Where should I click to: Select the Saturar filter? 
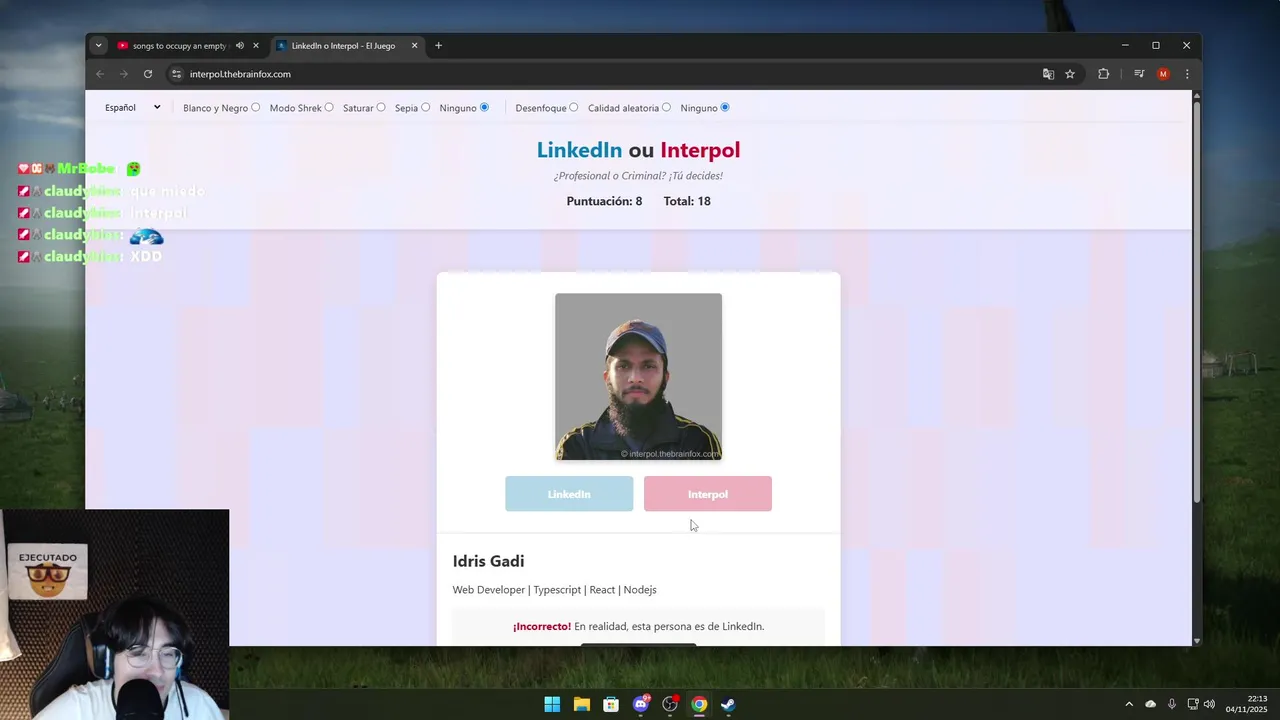[x=381, y=107]
